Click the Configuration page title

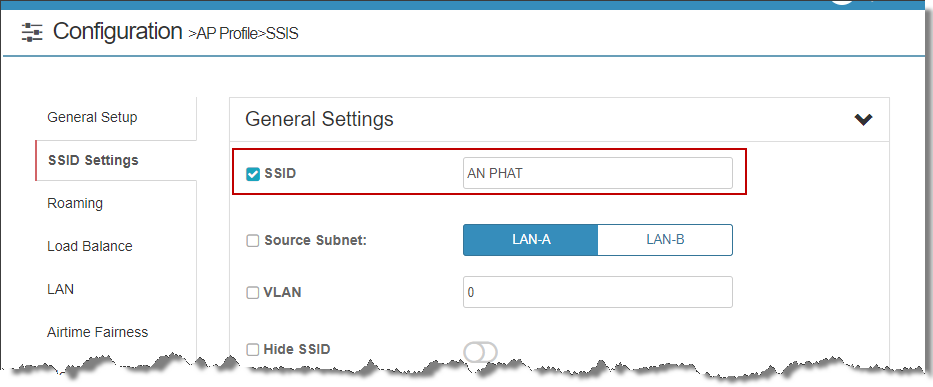coord(118,31)
